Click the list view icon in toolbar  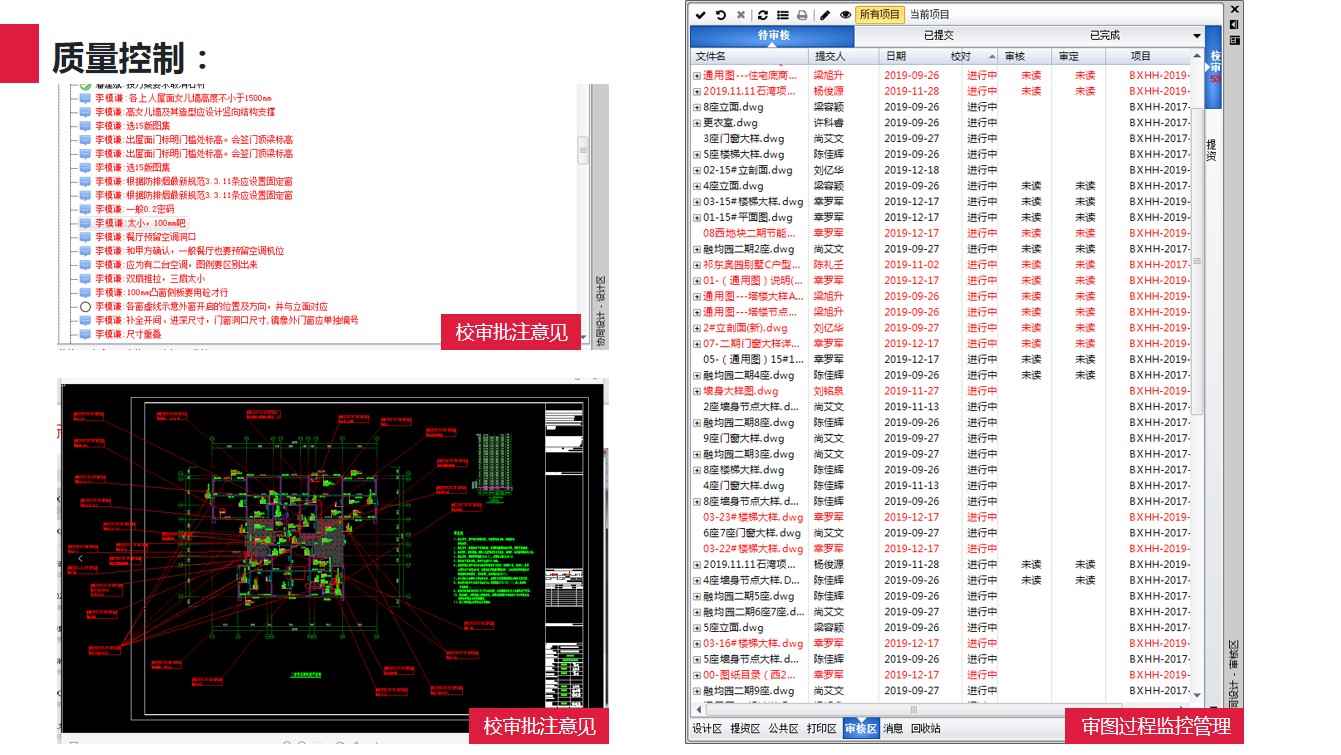point(782,15)
